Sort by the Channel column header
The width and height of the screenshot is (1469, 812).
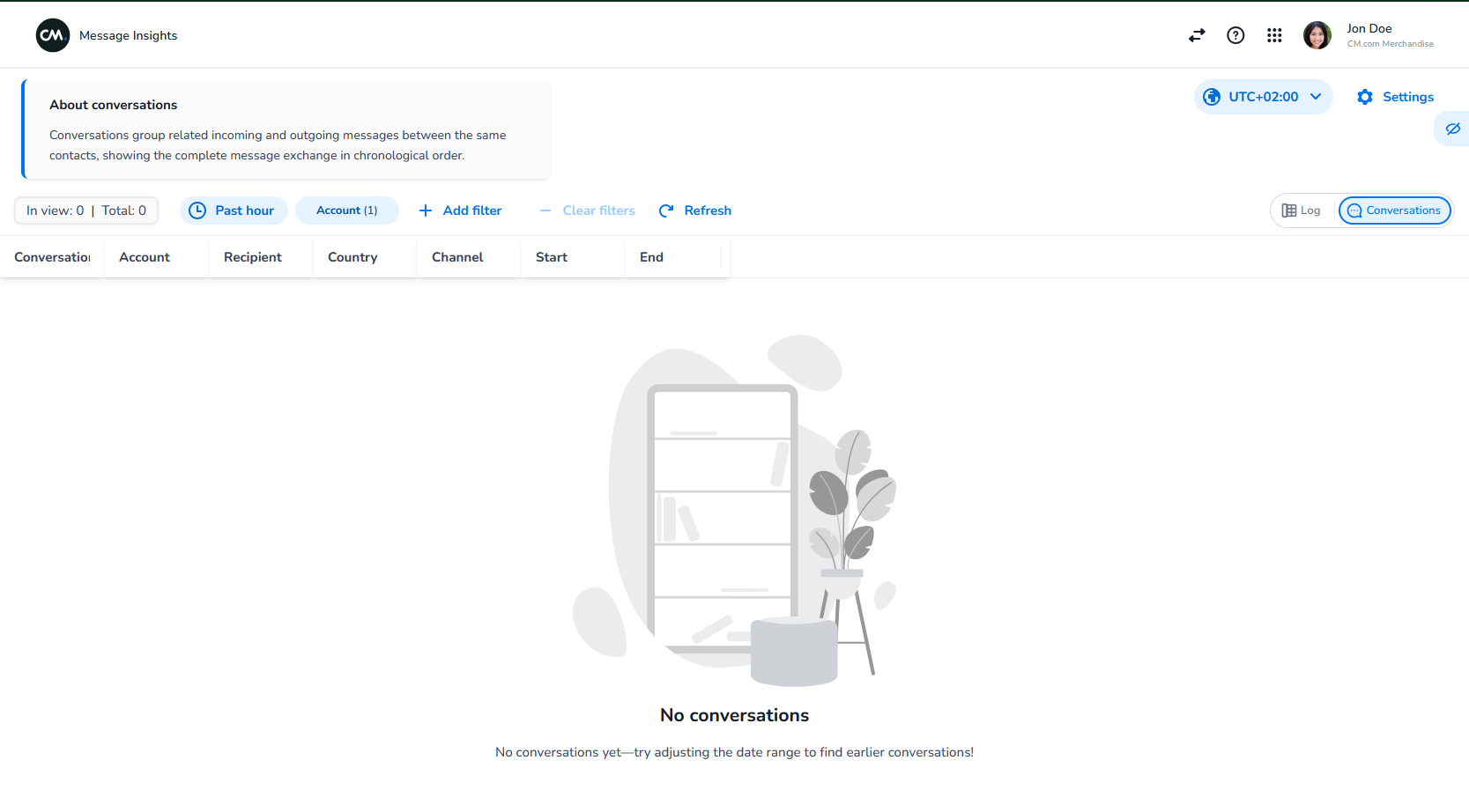(457, 257)
